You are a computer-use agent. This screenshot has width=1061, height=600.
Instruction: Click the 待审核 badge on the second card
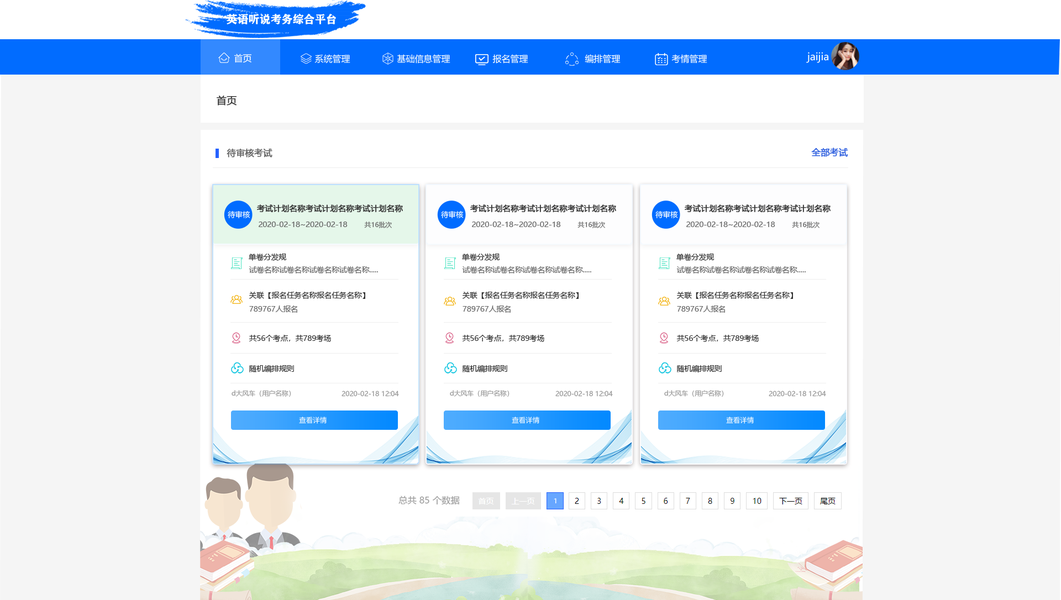pyautogui.click(x=451, y=214)
